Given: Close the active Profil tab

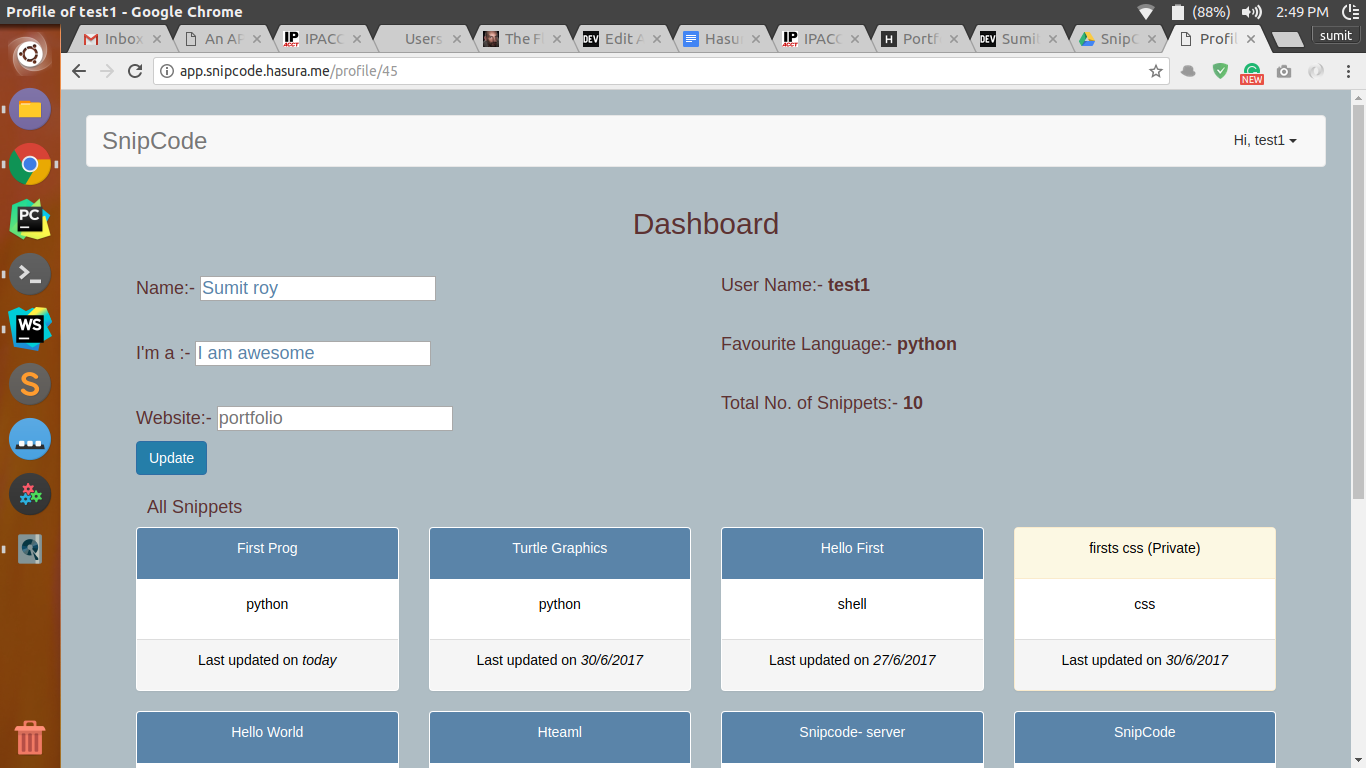Looking at the screenshot, I should [1251, 39].
